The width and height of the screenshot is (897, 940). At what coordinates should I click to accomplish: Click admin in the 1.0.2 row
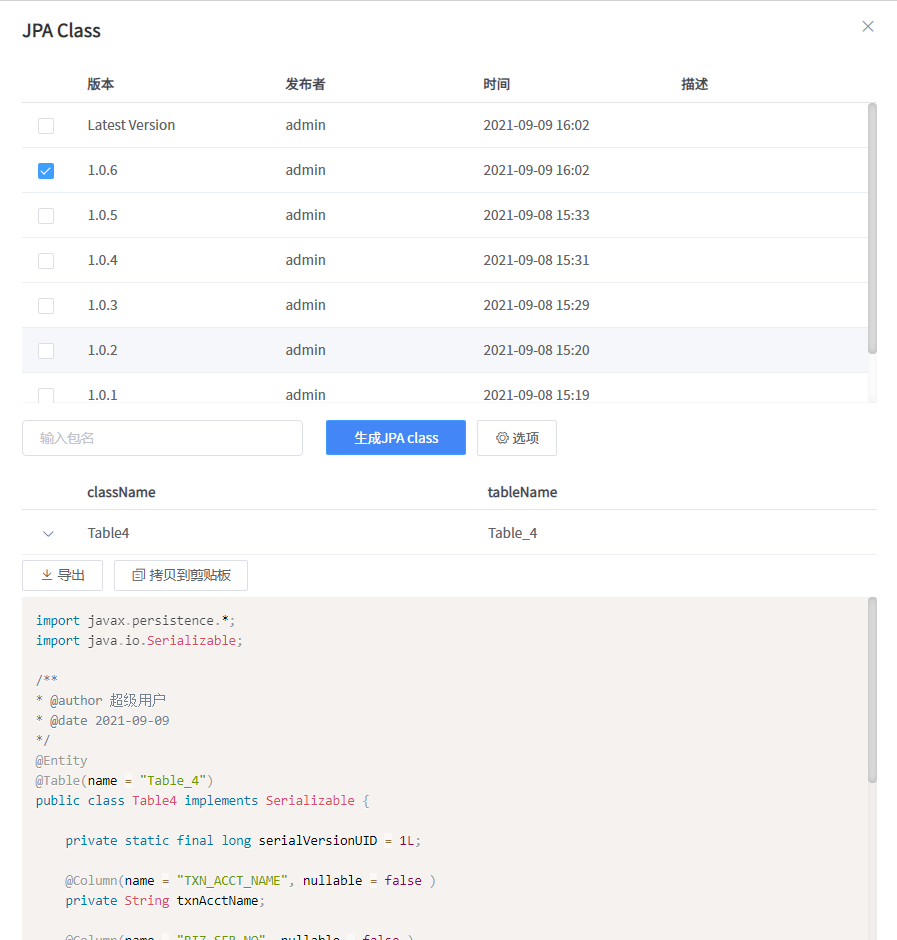[305, 350]
